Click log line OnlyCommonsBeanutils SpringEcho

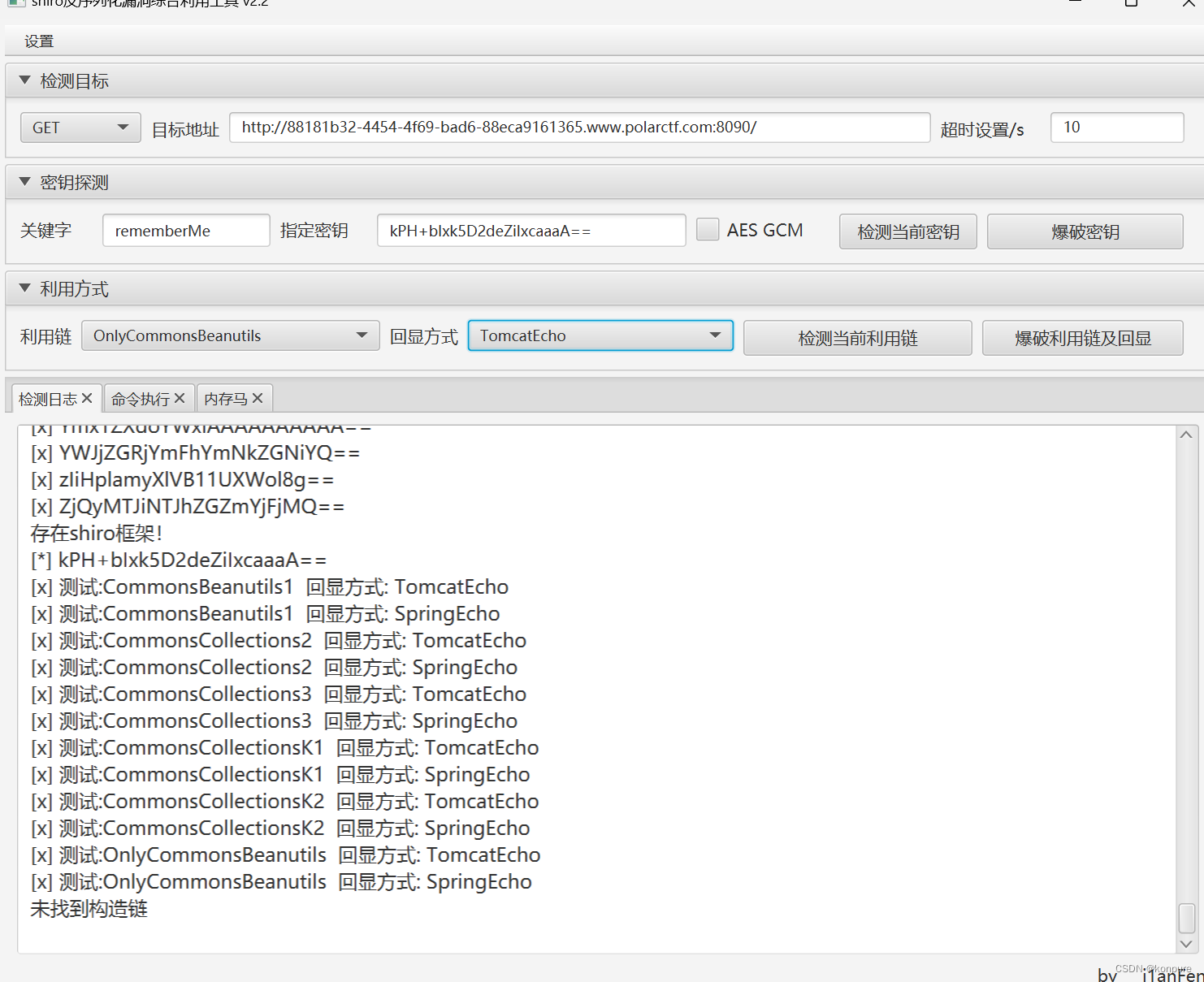(x=282, y=882)
